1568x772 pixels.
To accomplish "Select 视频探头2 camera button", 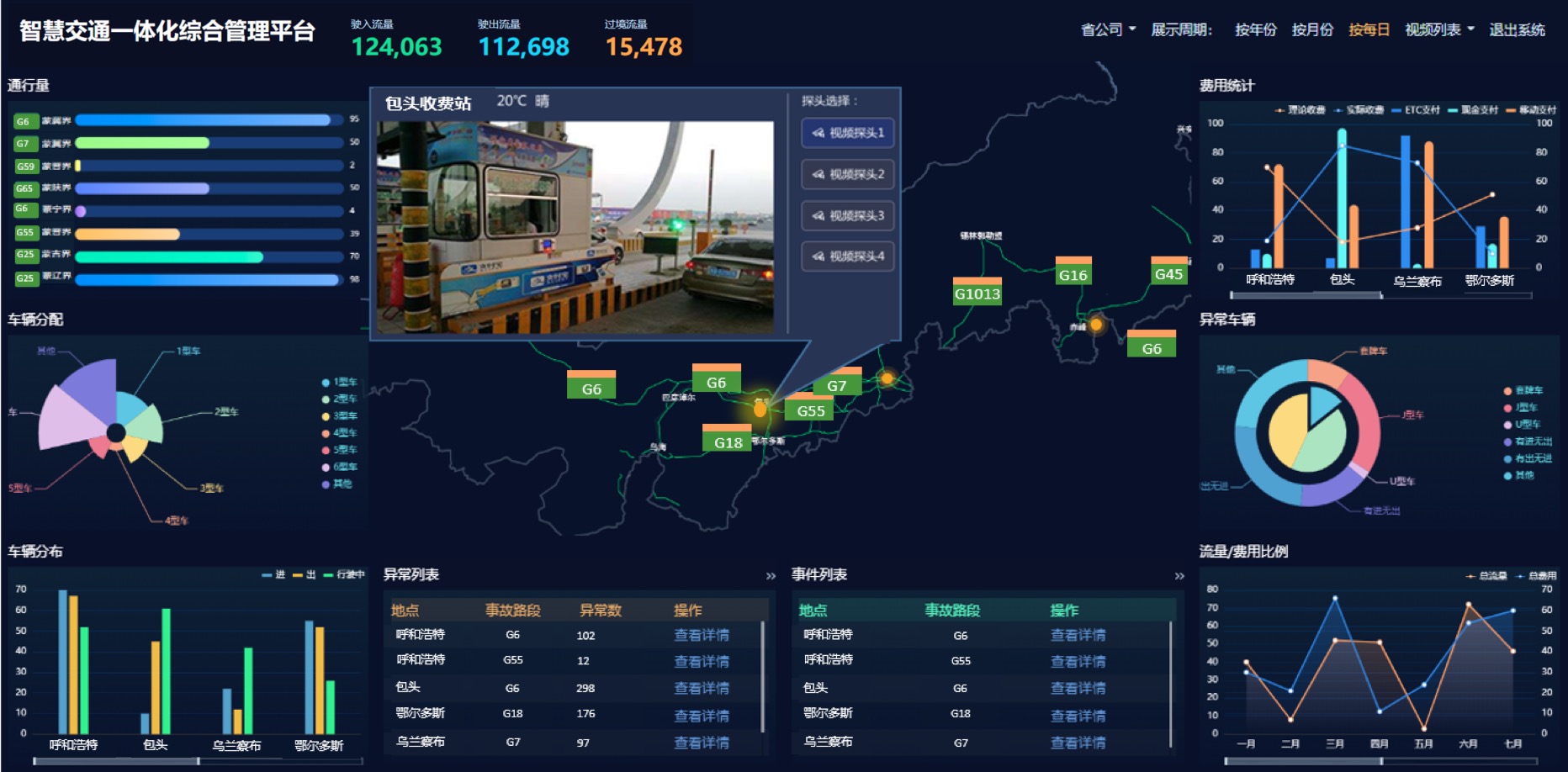I will coord(848,174).
